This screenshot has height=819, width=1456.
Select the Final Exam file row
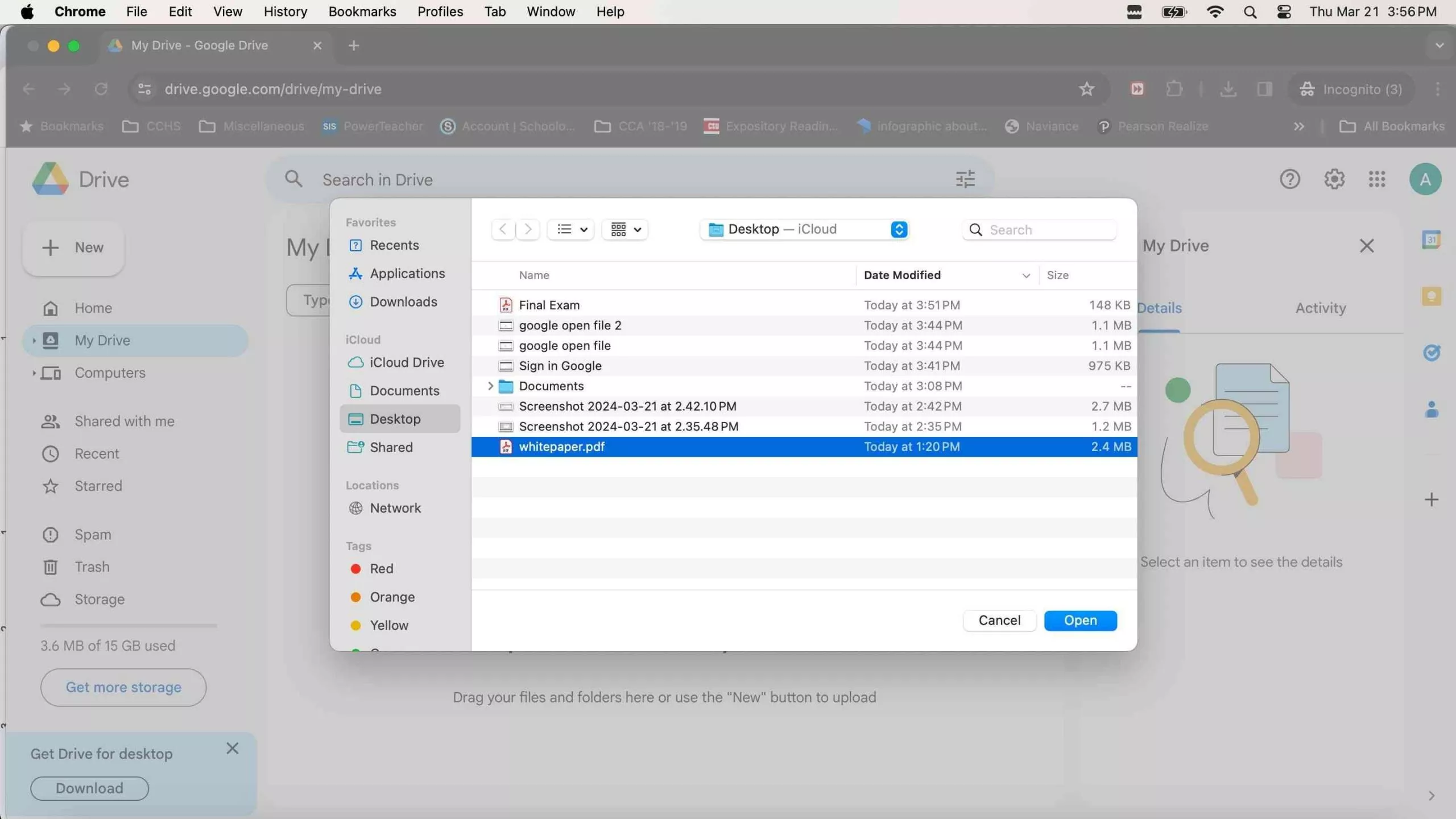coord(549,305)
